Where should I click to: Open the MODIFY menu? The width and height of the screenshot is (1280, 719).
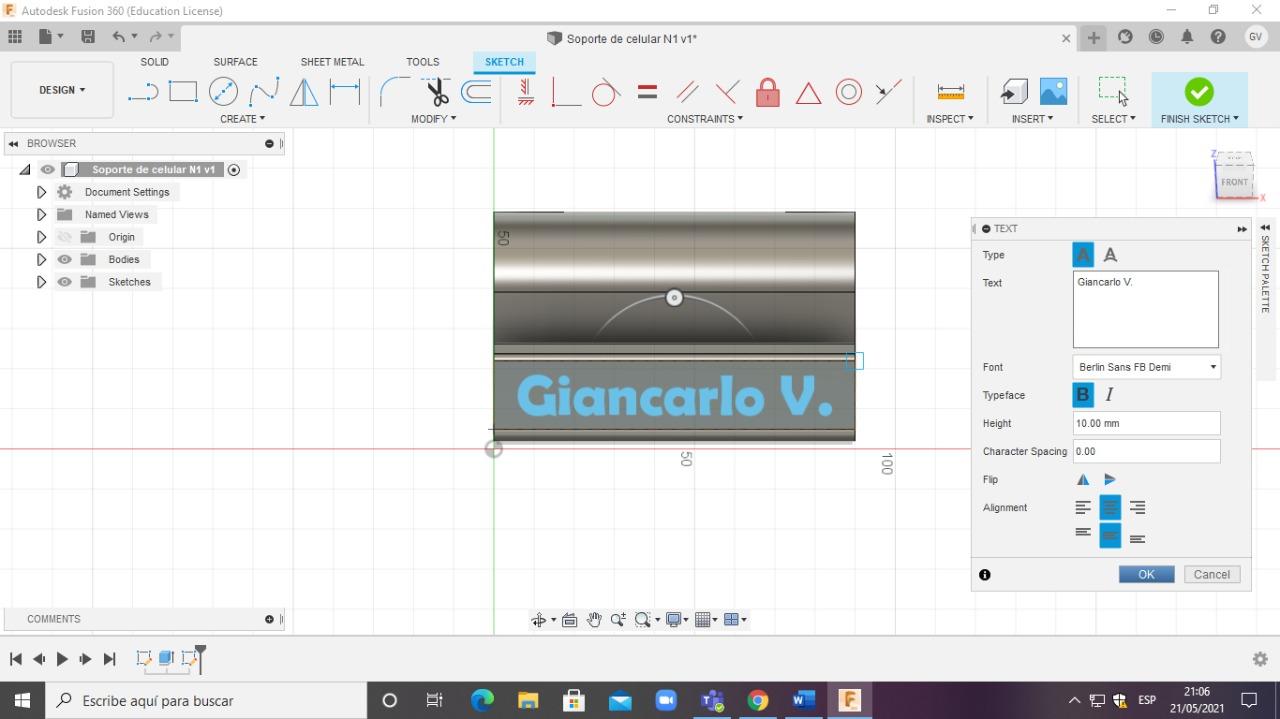433,119
